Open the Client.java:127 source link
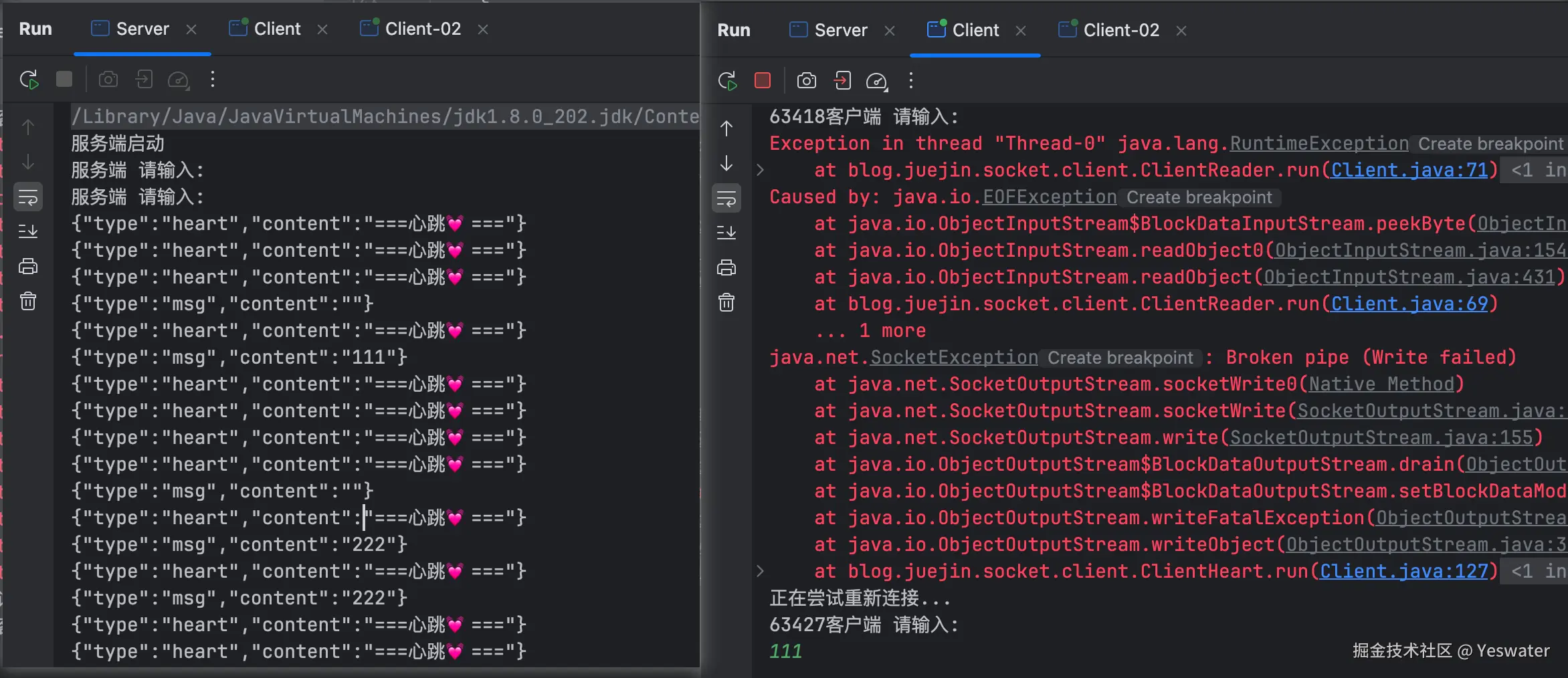Viewport: 1568px width, 678px height. pyautogui.click(x=1403, y=571)
